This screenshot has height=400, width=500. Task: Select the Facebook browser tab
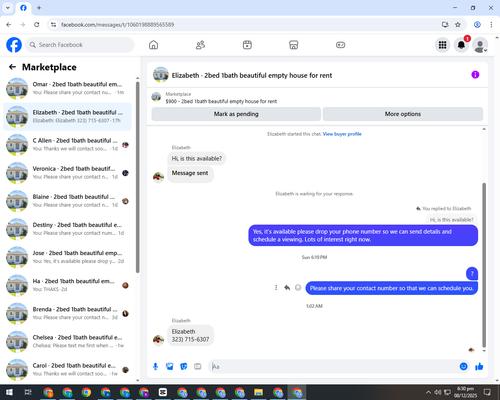[23, 8]
